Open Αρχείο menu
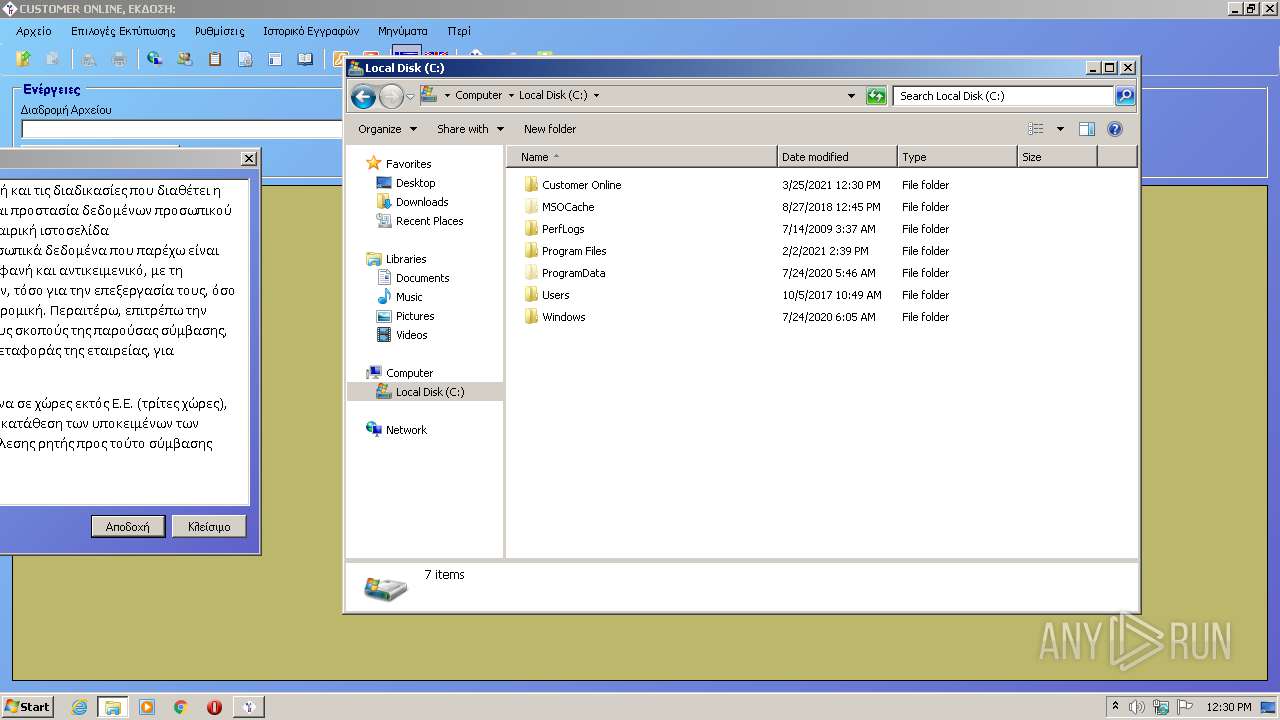 [x=34, y=31]
